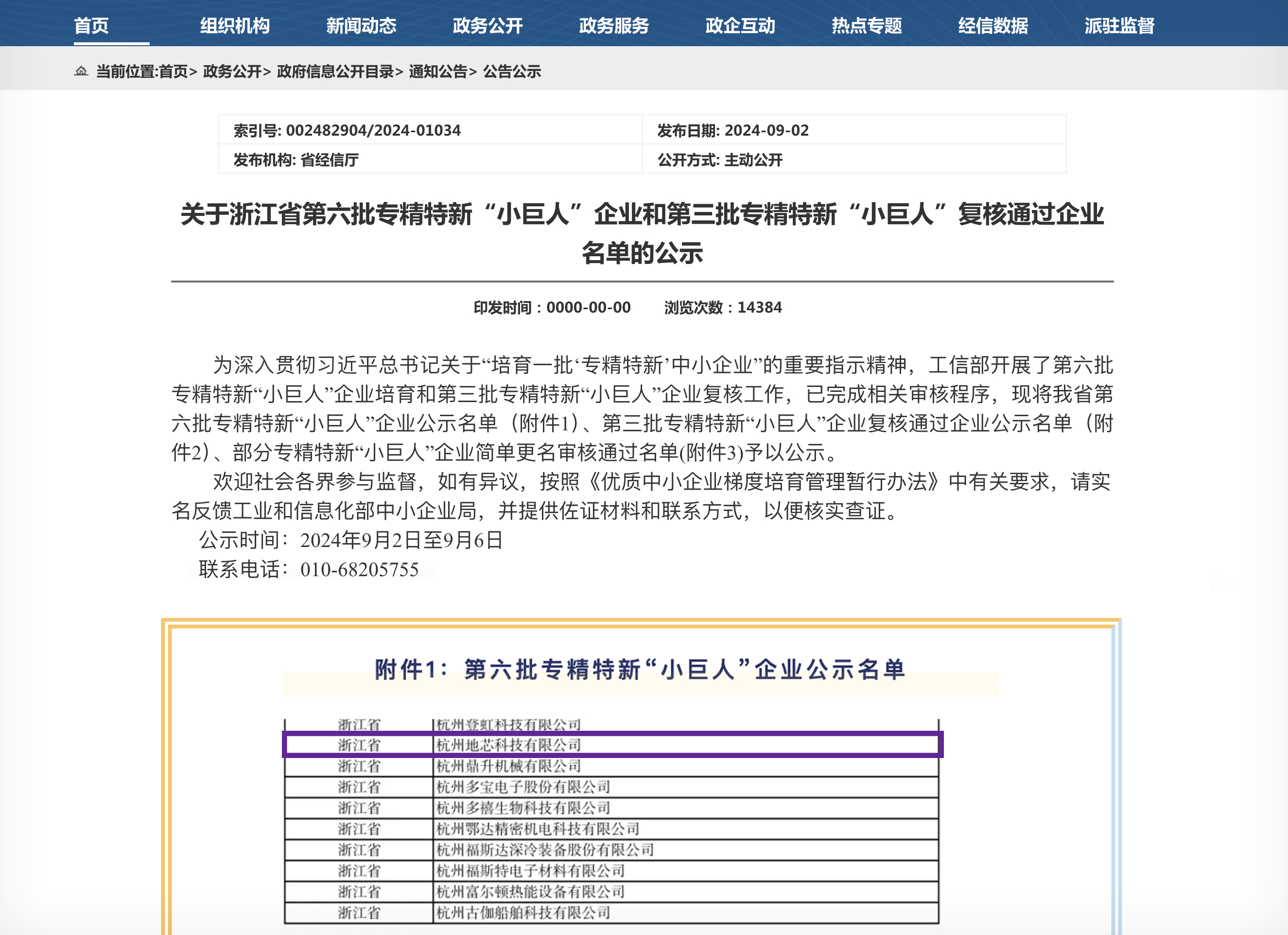Viewport: 1288px width, 935px height.
Task: Click the 通知公告 breadcrumb link
Action: [x=438, y=71]
